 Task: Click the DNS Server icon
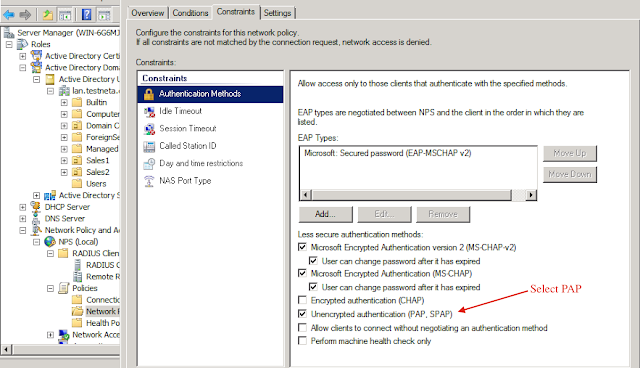[x=36, y=219]
